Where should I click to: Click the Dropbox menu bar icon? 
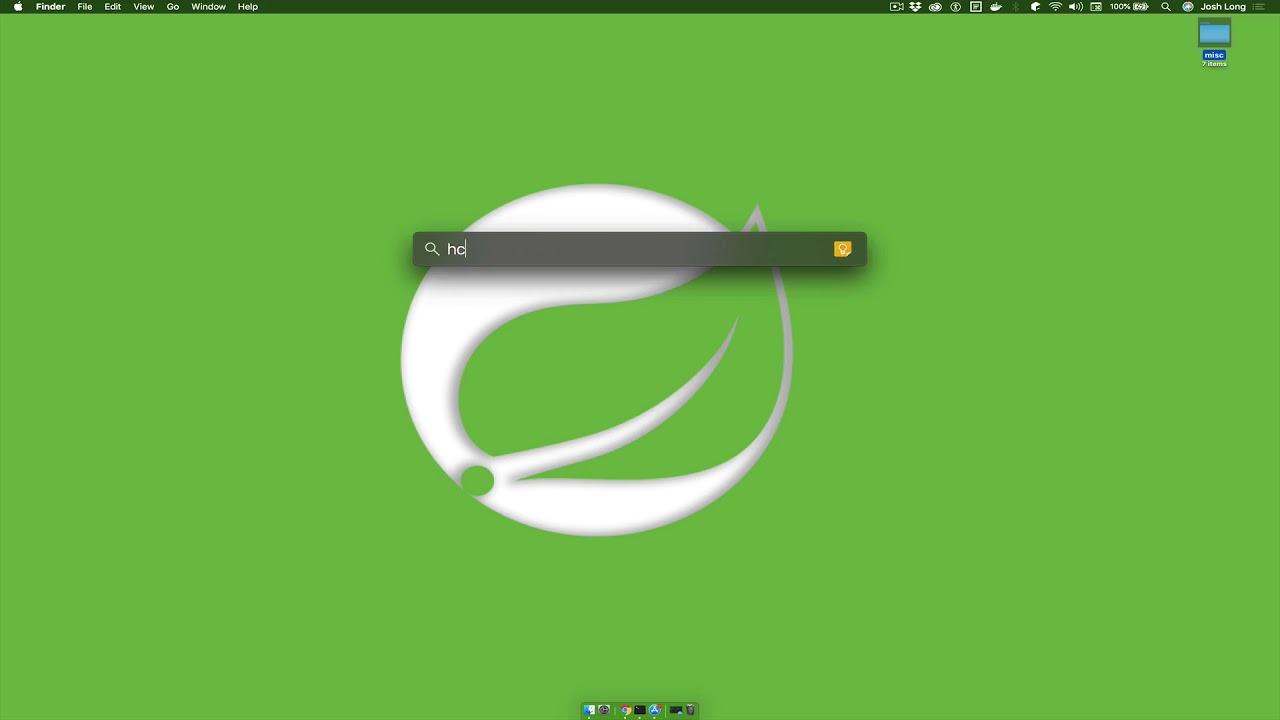tap(914, 7)
